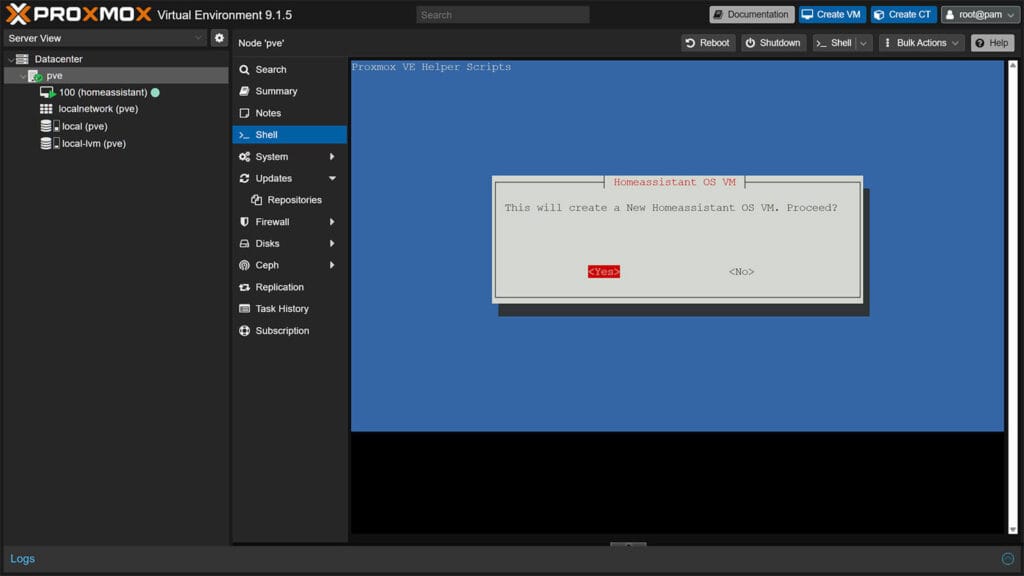Open the Ceph management section
Screen dimensions: 1024x576
[267, 265]
